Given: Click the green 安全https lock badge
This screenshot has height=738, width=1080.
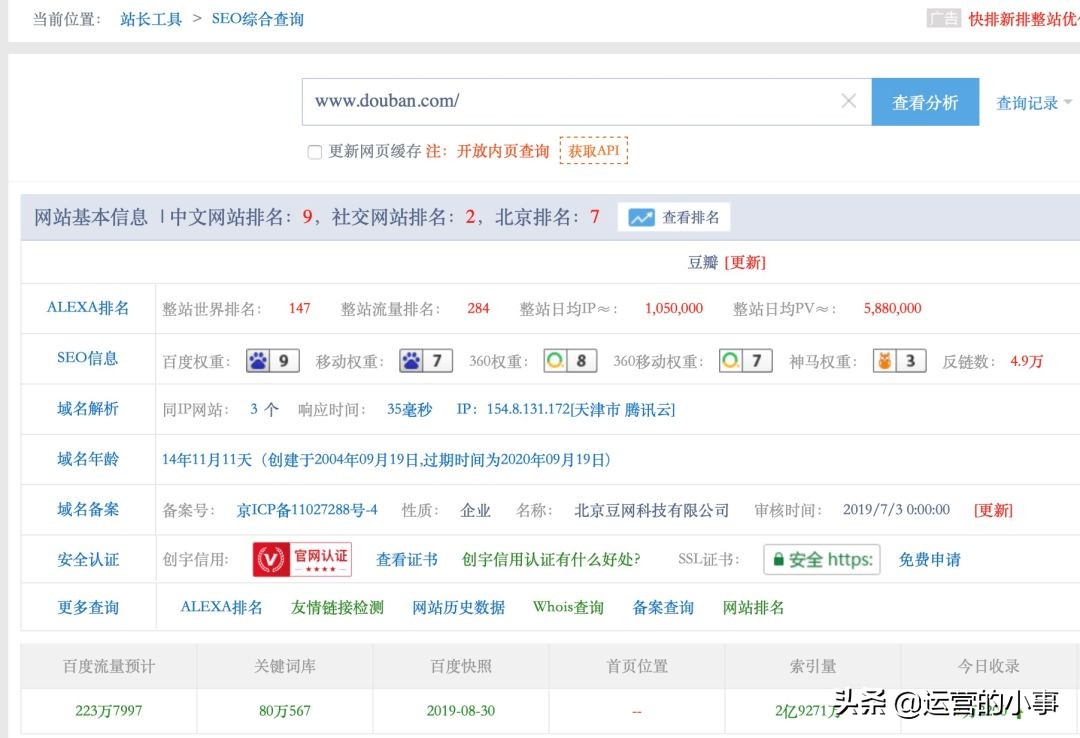Looking at the screenshot, I should 820,559.
